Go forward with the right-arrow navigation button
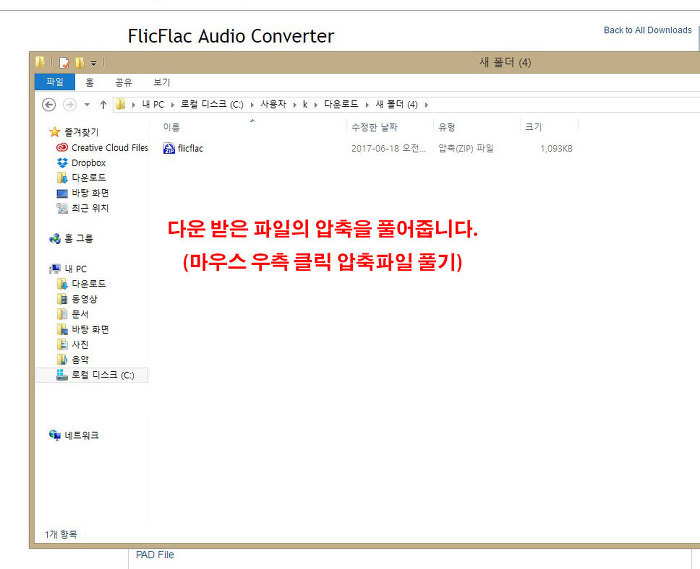The image size is (700, 569). tap(69, 105)
